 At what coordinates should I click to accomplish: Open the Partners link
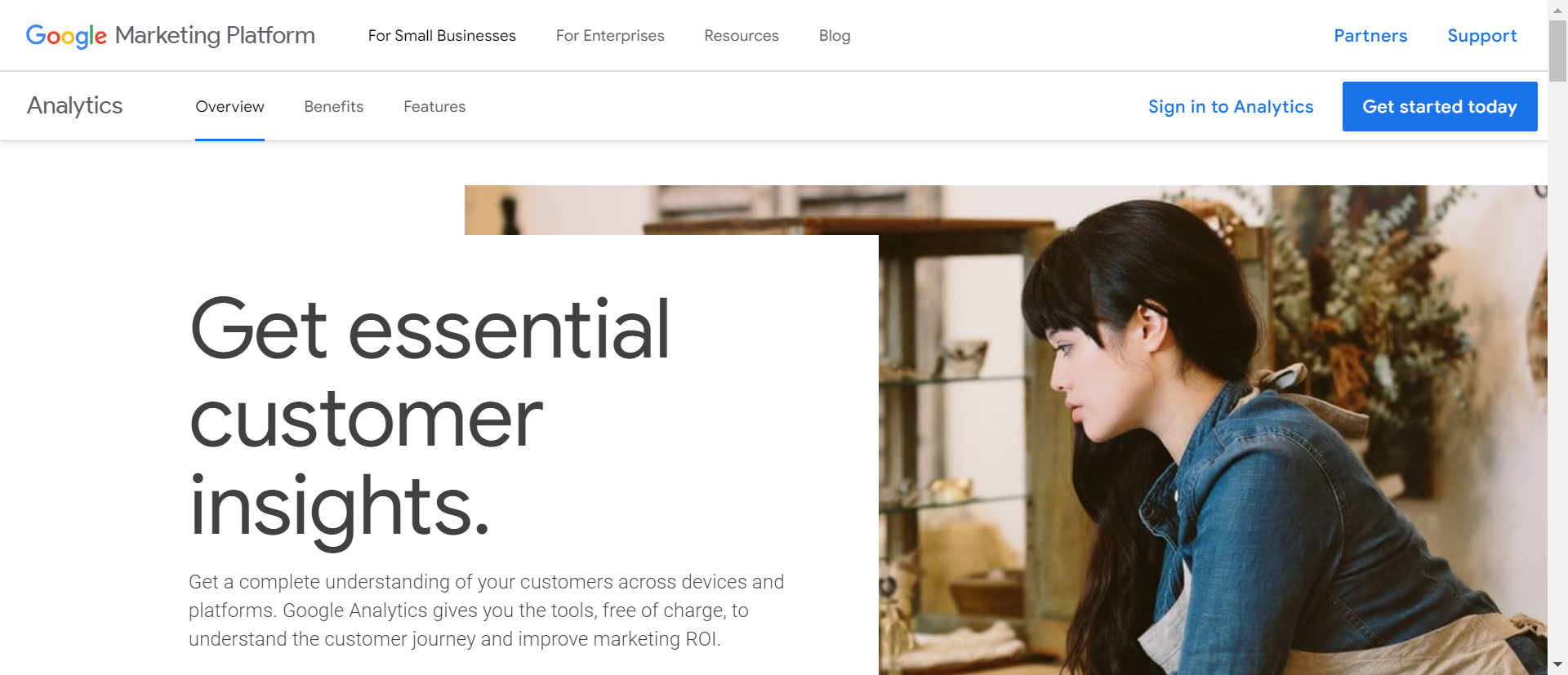coord(1370,36)
